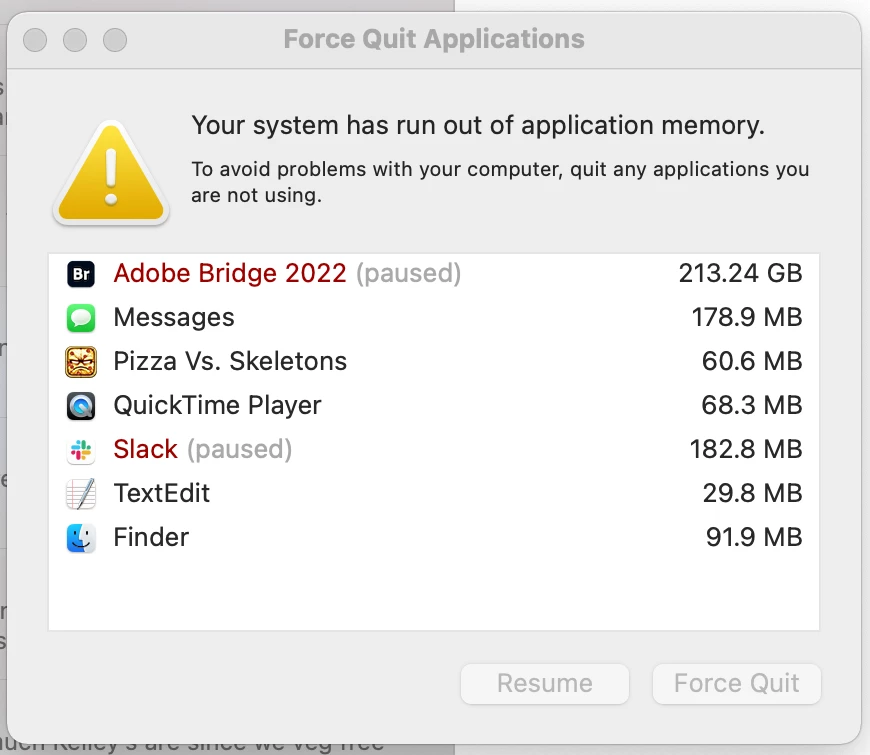Select TextEdit in the application list

coord(434,493)
